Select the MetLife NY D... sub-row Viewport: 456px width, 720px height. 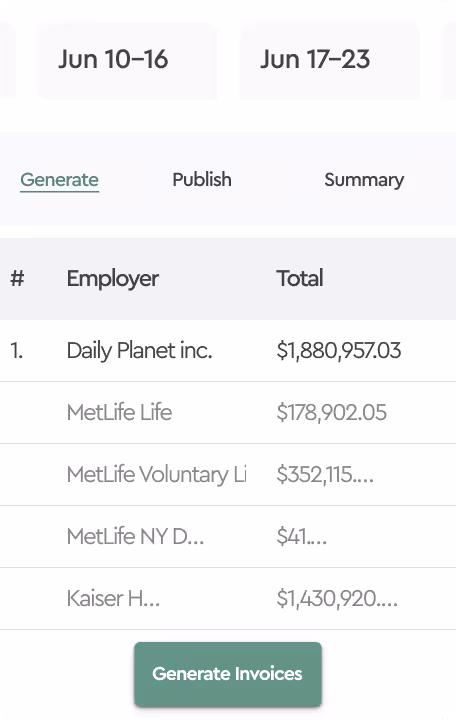(x=228, y=536)
